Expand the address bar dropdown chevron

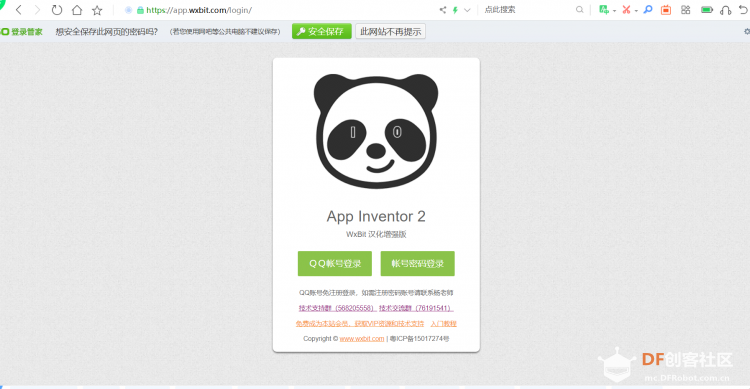(x=467, y=10)
